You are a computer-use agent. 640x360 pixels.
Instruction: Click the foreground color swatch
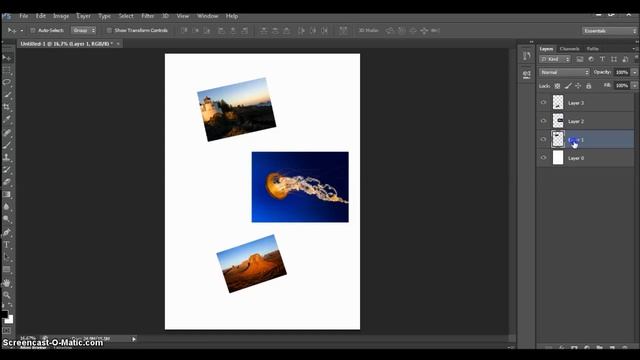(x=4, y=314)
